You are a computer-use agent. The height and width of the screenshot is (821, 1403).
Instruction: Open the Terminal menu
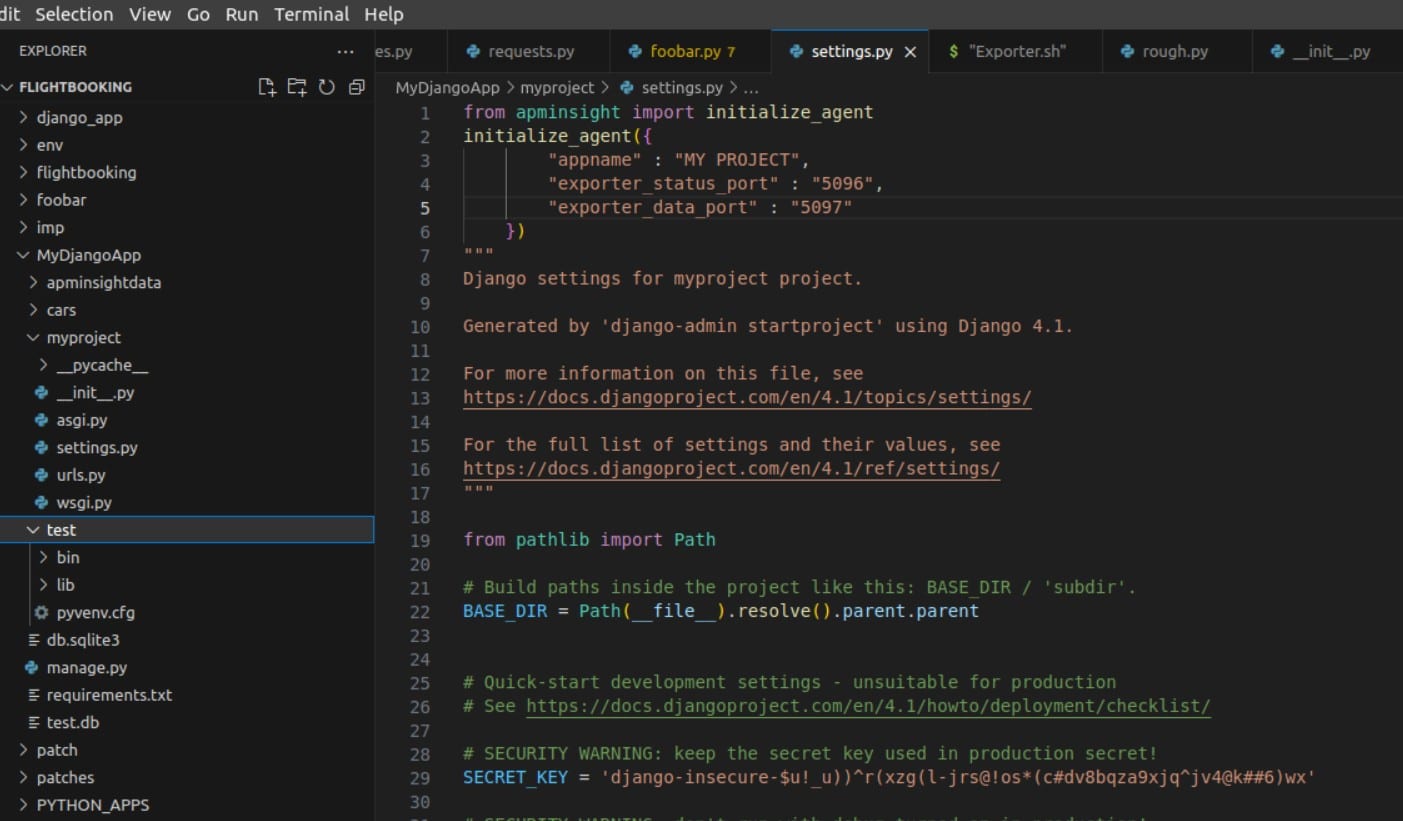click(312, 14)
